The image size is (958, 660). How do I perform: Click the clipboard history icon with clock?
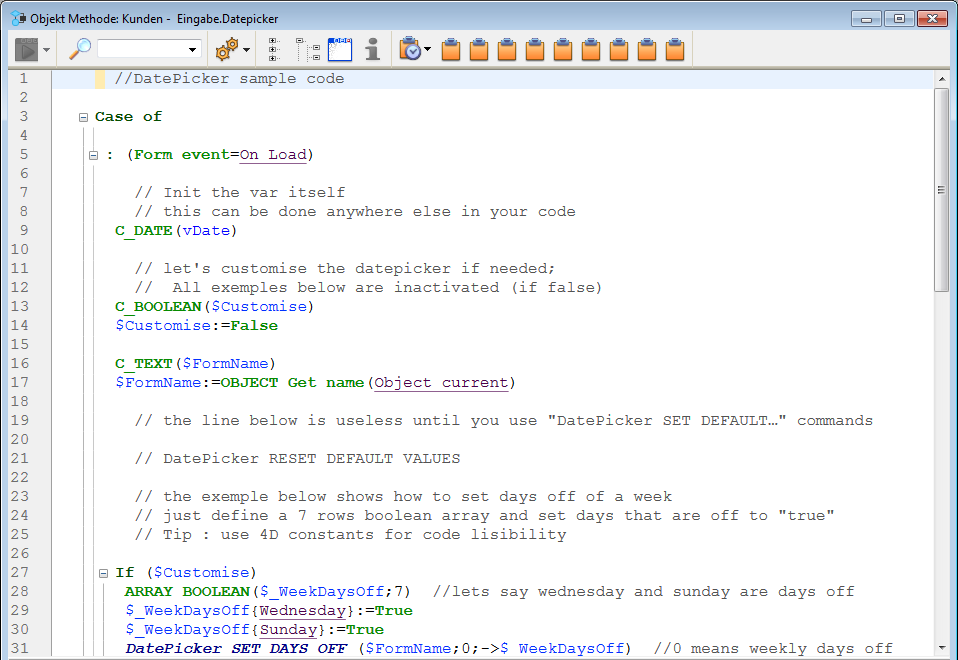(410, 49)
